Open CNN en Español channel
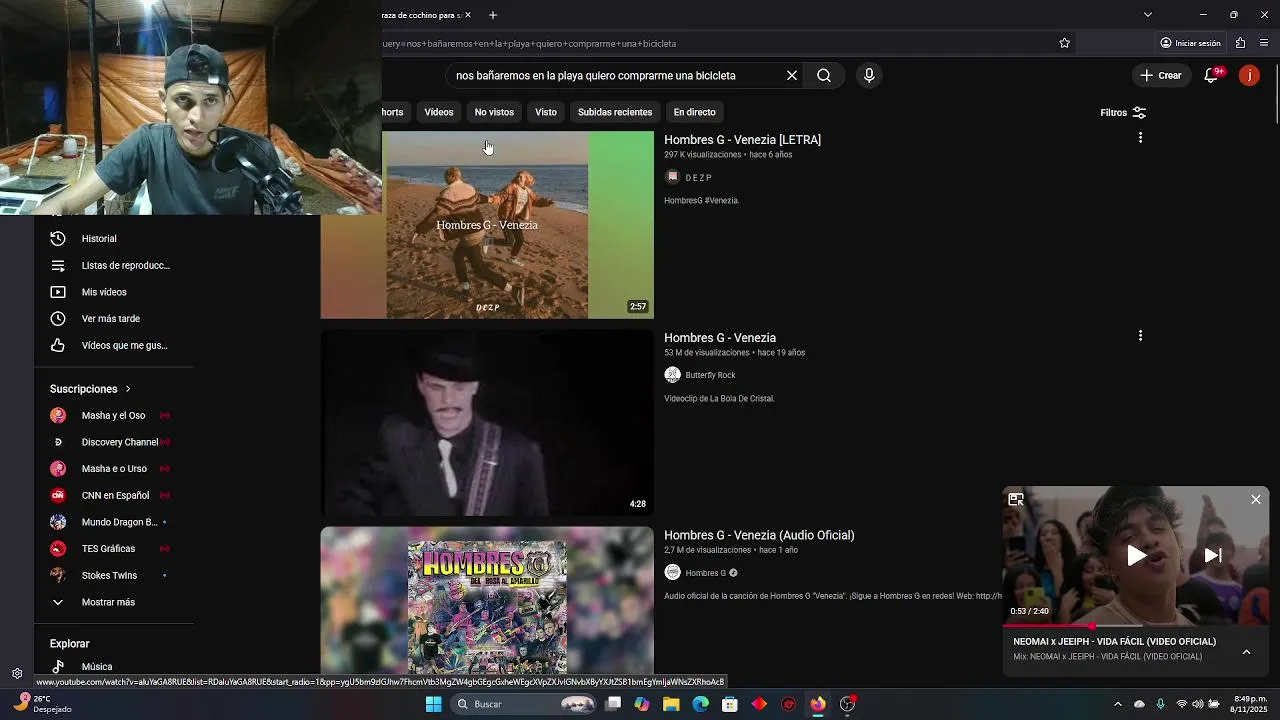 coord(114,495)
